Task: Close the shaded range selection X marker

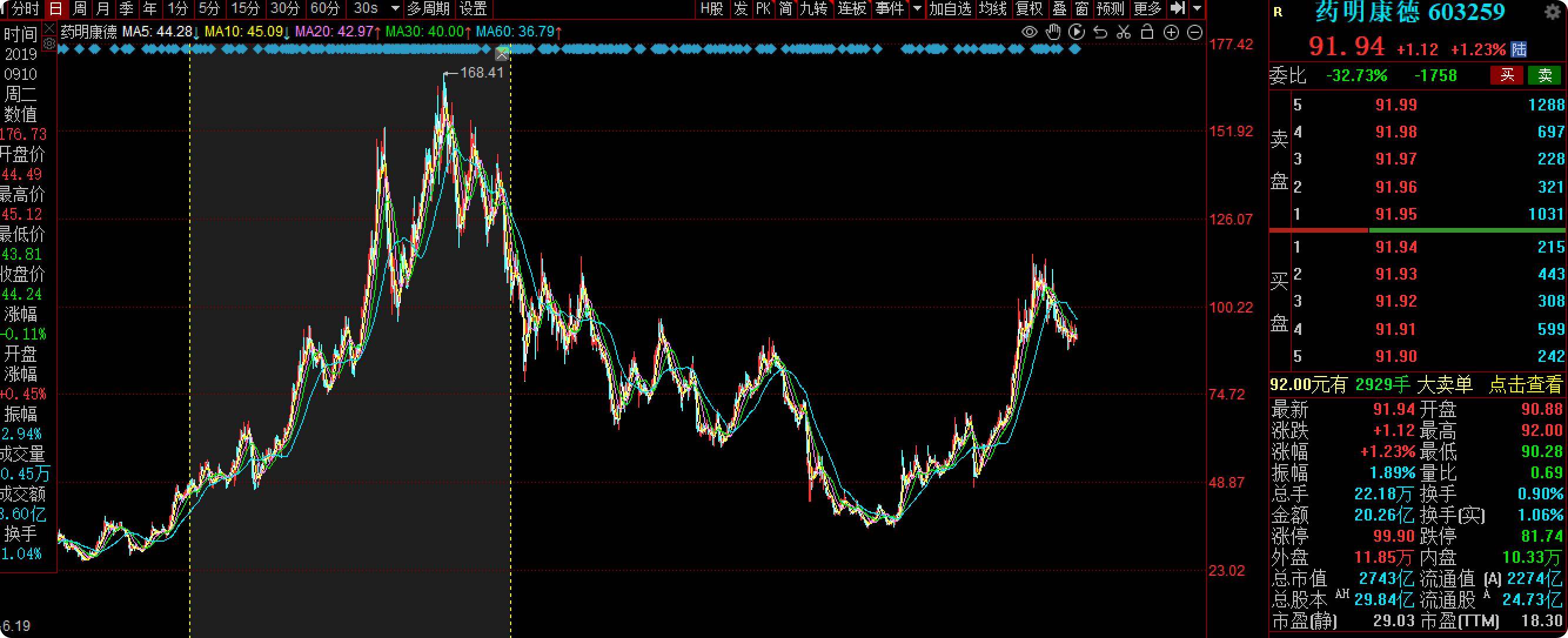Action: click(x=501, y=55)
